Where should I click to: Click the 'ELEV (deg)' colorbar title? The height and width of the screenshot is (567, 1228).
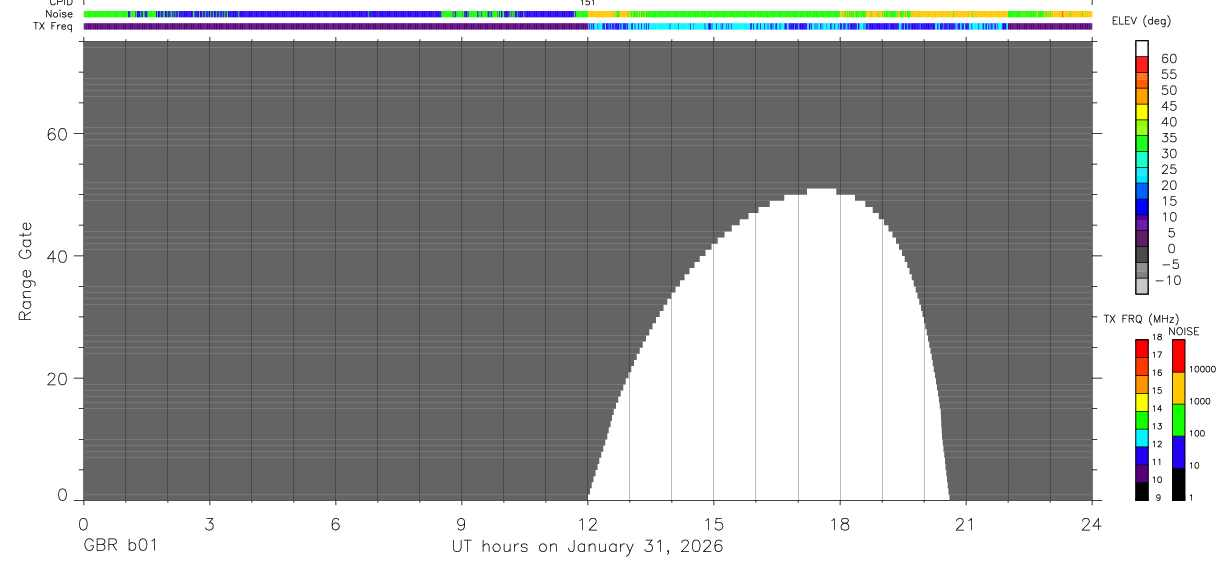(1141, 21)
